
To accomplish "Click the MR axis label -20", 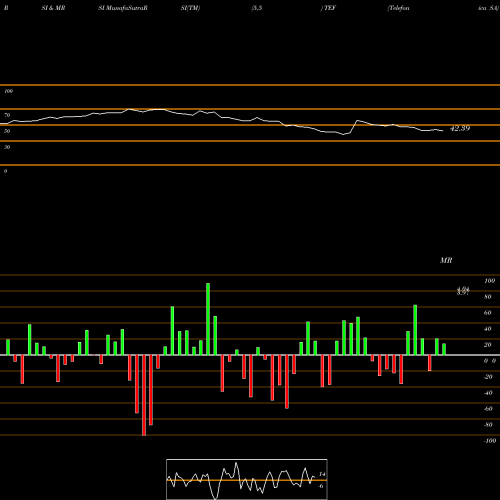I will (x=488, y=377).
